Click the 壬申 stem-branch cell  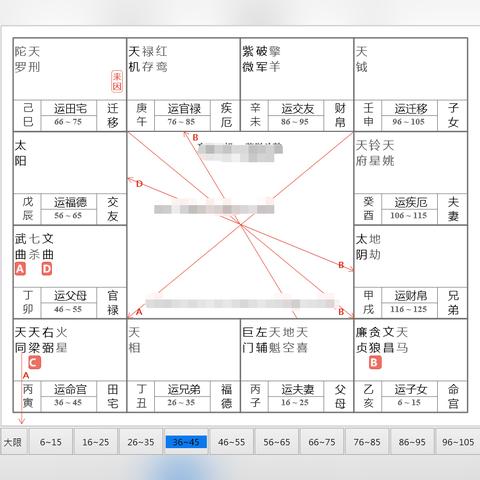tap(368, 115)
